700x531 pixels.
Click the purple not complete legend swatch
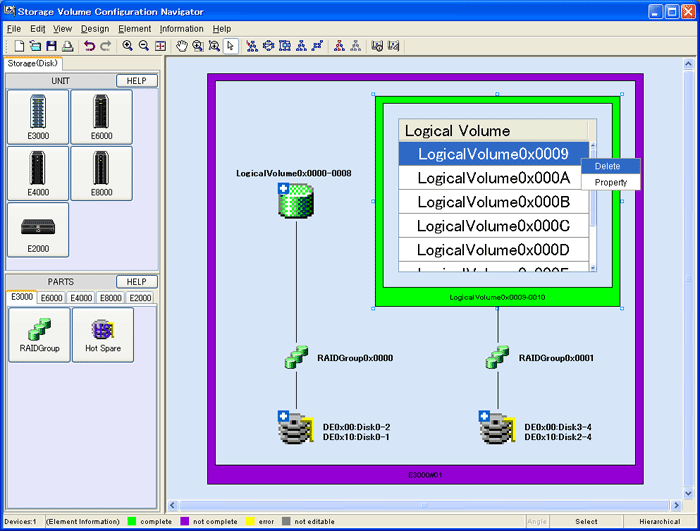click(184, 521)
